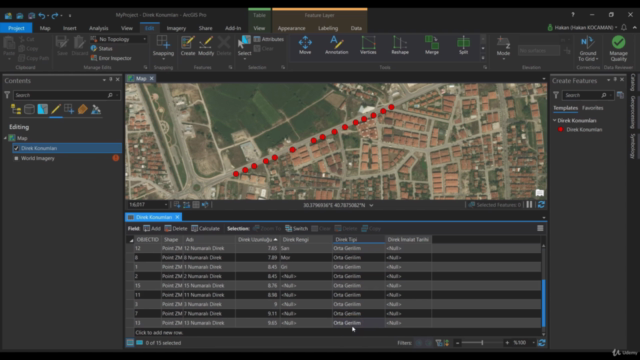Click the World Imagery warning icon
Screen dimensions: 640x360
click(x=116, y=158)
